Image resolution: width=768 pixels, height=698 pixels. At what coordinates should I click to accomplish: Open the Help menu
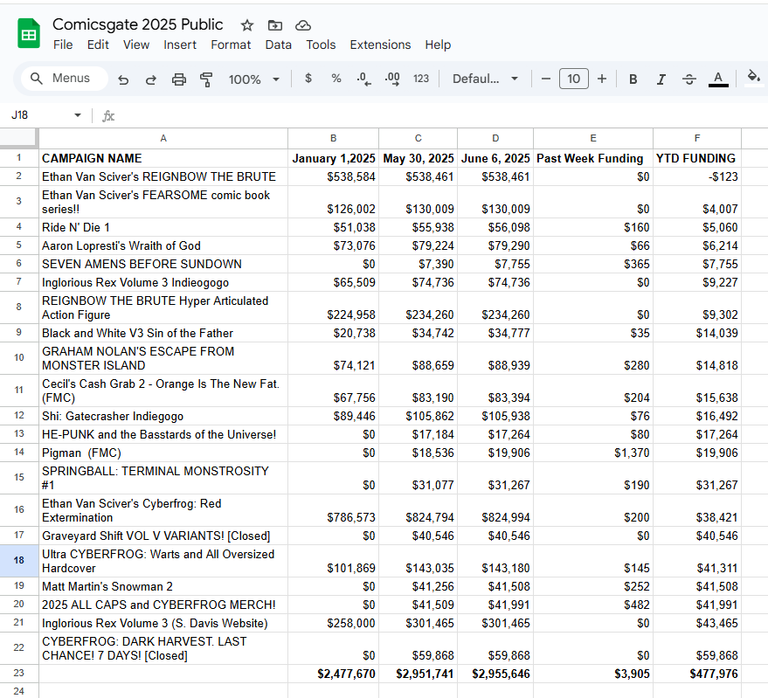pos(438,45)
